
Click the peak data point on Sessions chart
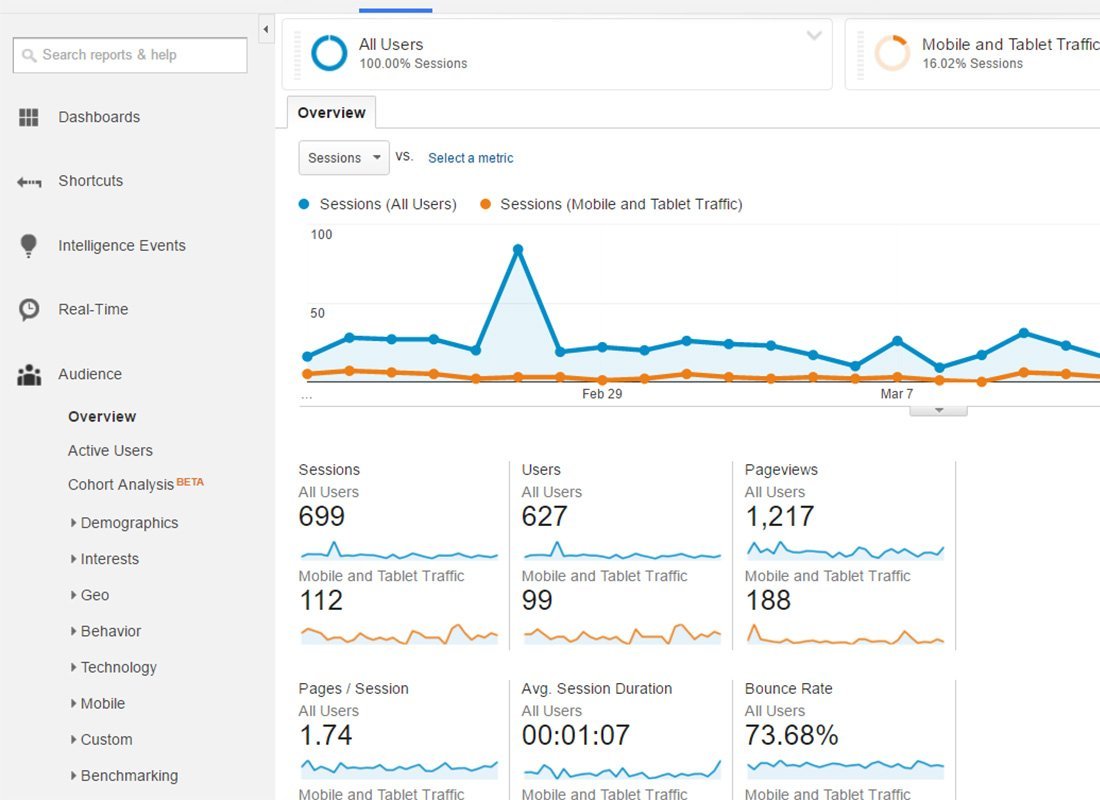(x=517, y=249)
